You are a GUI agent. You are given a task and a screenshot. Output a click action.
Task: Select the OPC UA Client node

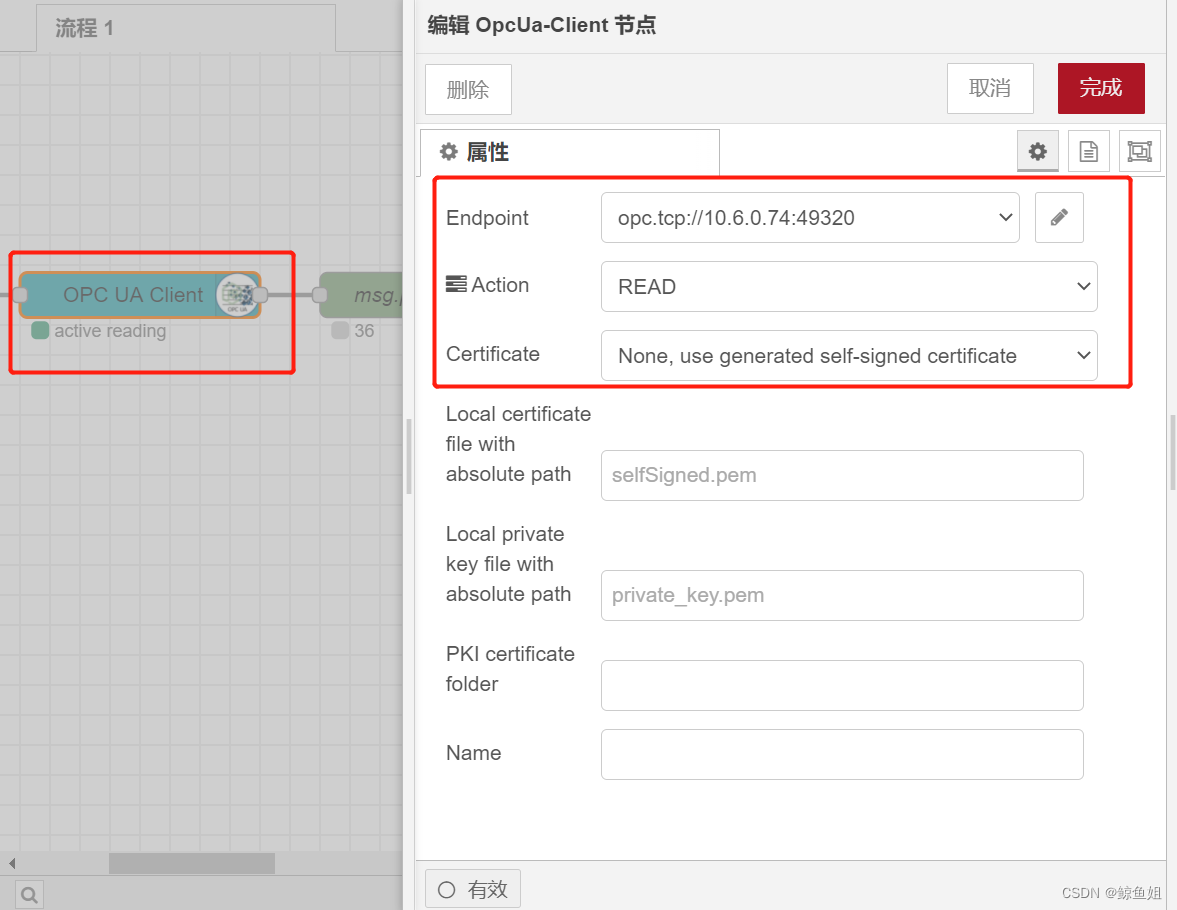pyautogui.click(x=140, y=295)
